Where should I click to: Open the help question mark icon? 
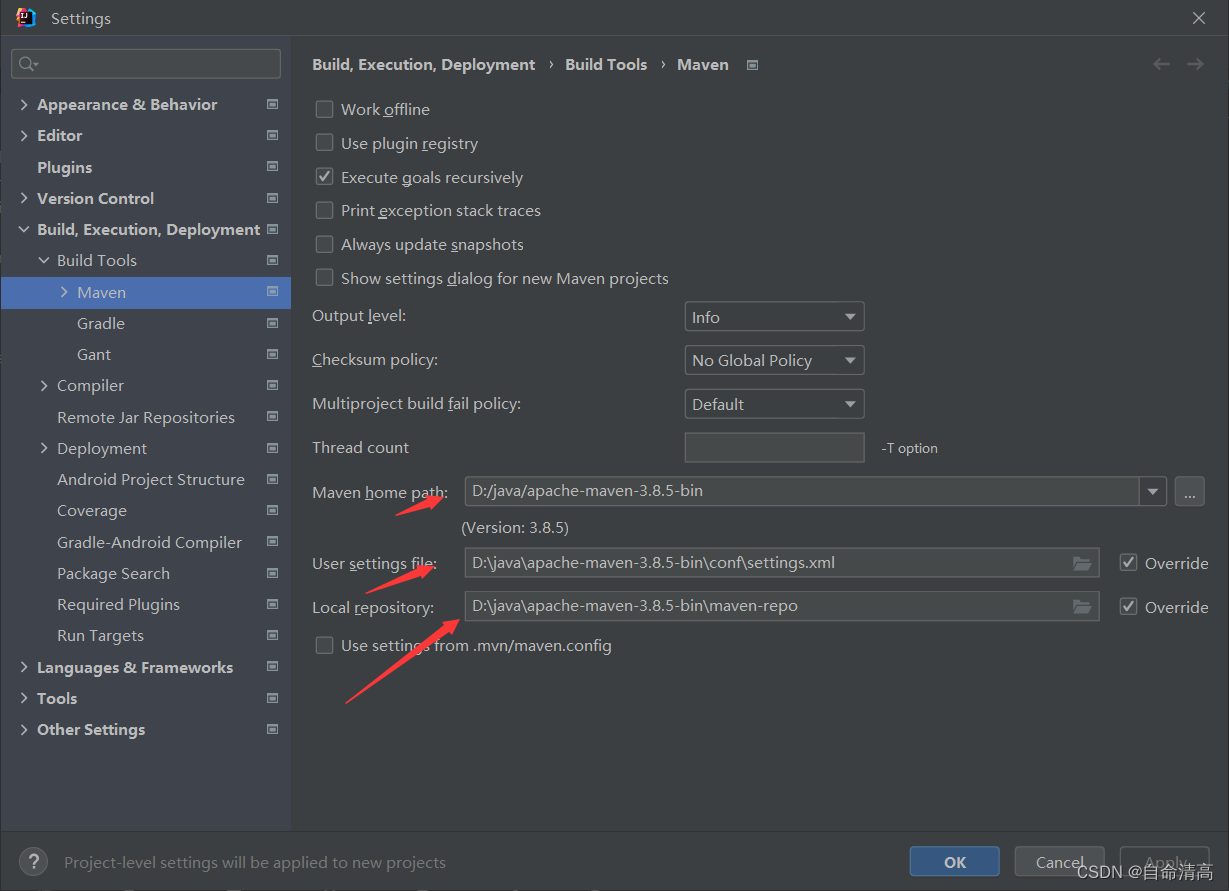point(33,862)
